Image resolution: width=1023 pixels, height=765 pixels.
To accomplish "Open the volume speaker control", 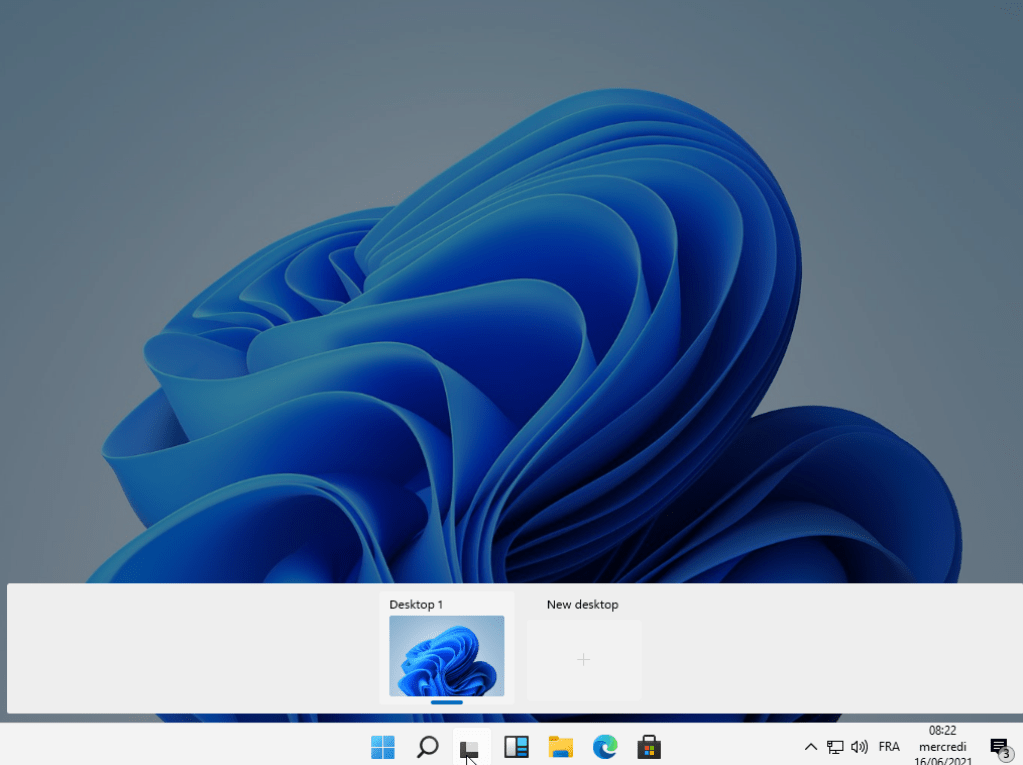I will coord(858,747).
